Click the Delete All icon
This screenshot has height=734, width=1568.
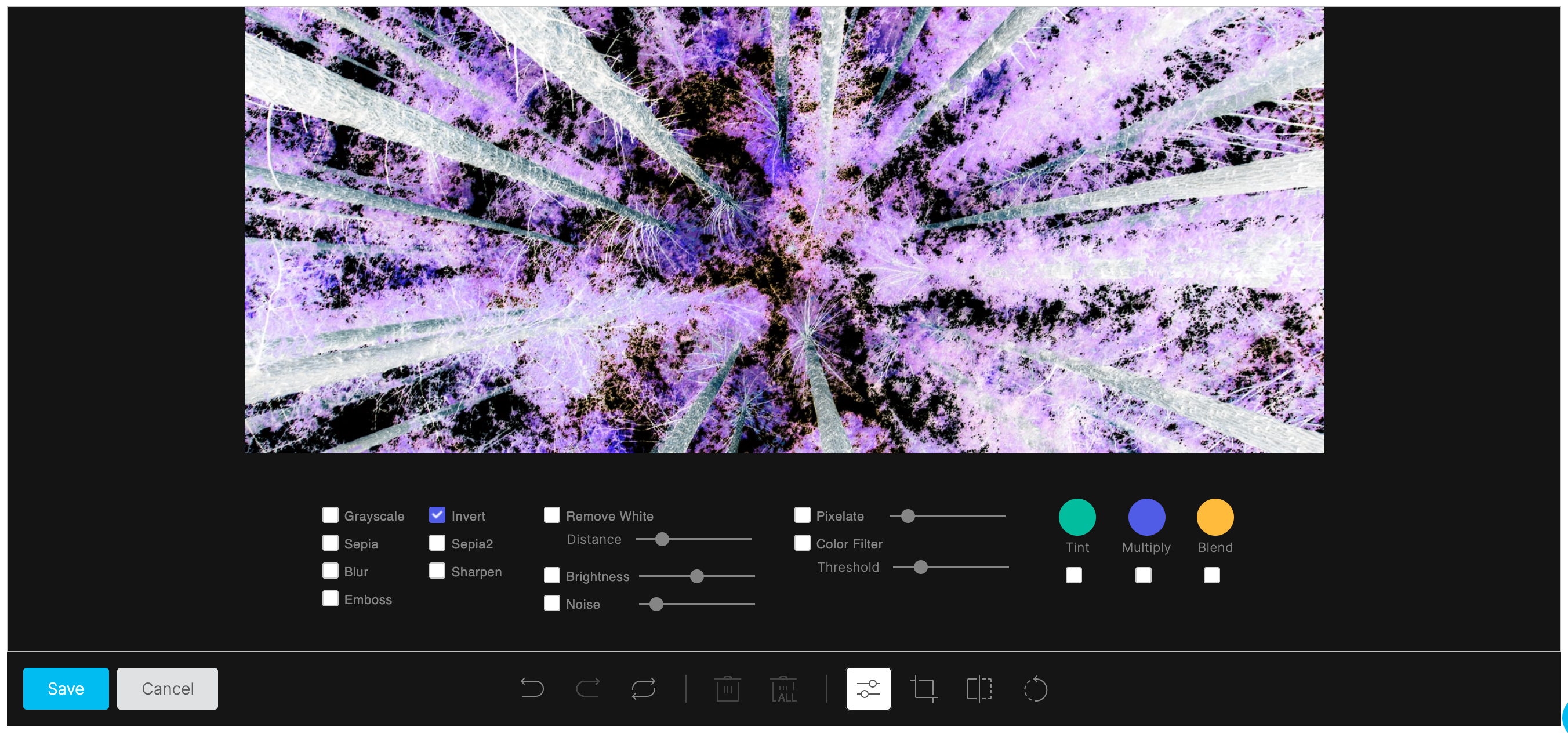click(783, 688)
